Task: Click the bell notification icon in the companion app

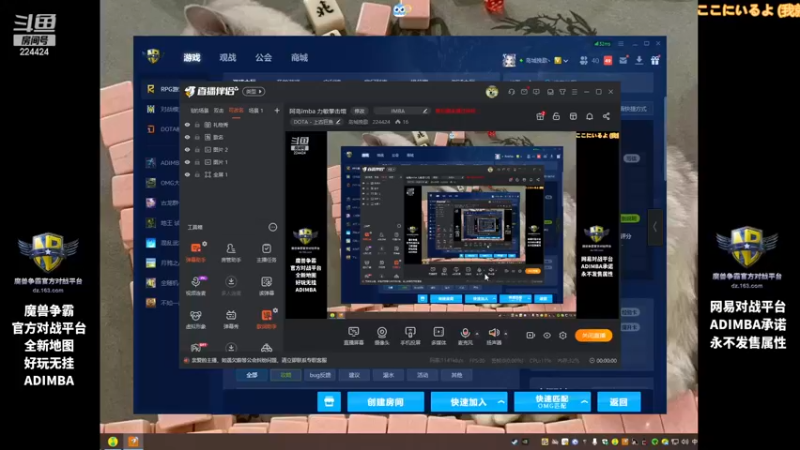Action: click(589, 116)
